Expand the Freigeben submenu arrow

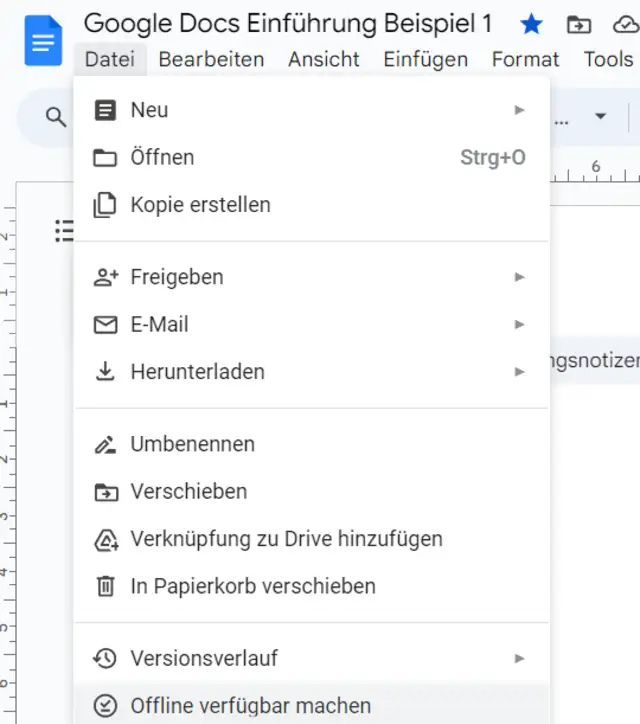point(520,277)
